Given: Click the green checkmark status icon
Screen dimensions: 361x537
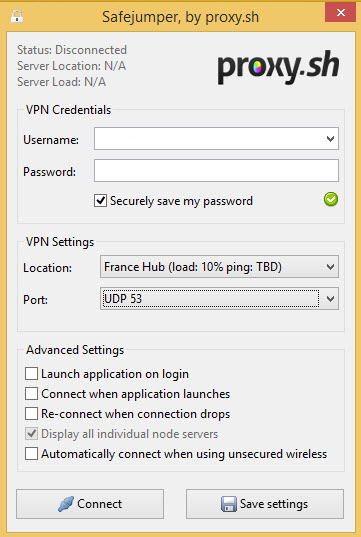Looking at the screenshot, I should 331,199.
